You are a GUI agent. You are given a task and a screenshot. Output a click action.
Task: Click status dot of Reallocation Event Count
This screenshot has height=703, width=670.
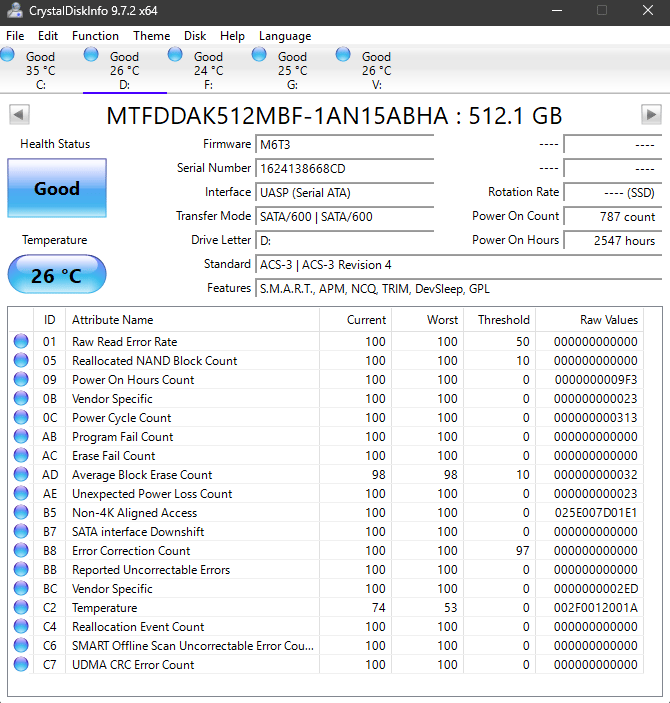coord(21,626)
